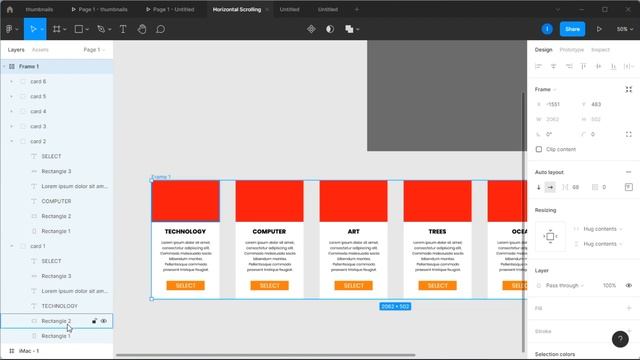Click SELECT button on COMPUTER card
Viewport: 640px width, 360px height.
click(269, 285)
